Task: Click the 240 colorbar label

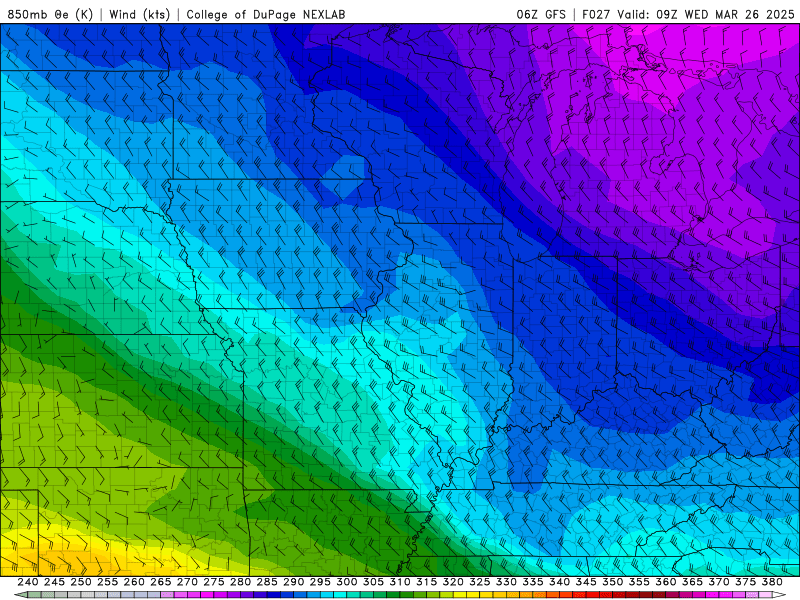Action: point(28,582)
